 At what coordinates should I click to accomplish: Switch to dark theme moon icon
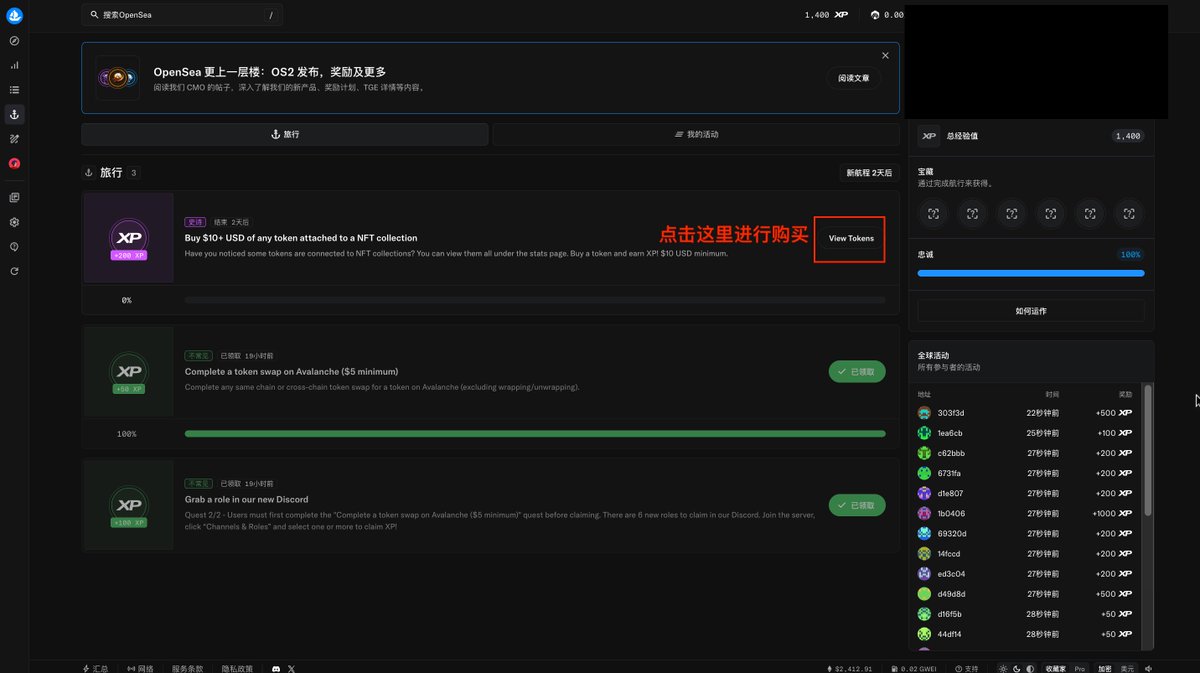pos(1017,668)
